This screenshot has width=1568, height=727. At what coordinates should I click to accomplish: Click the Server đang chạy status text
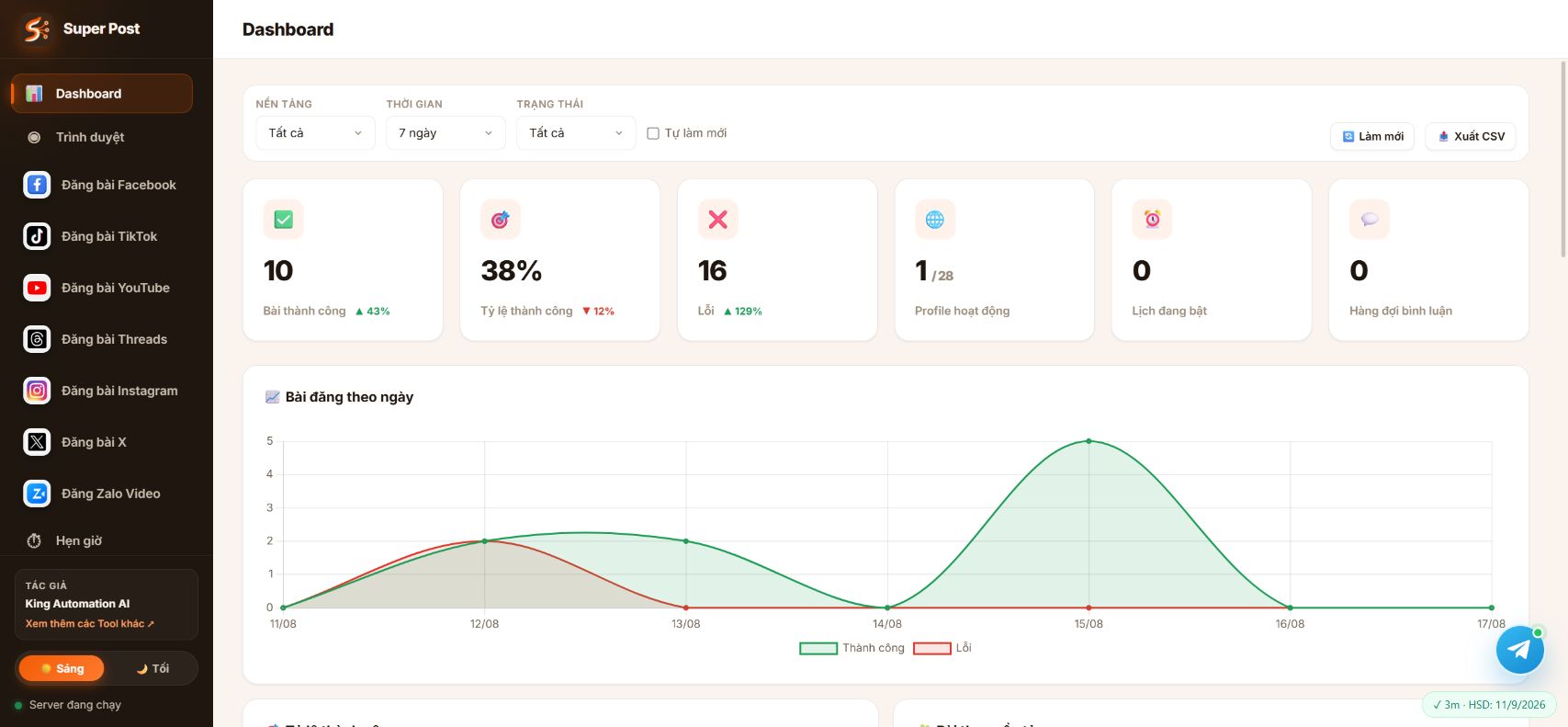pyautogui.click(x=75, y=705)
